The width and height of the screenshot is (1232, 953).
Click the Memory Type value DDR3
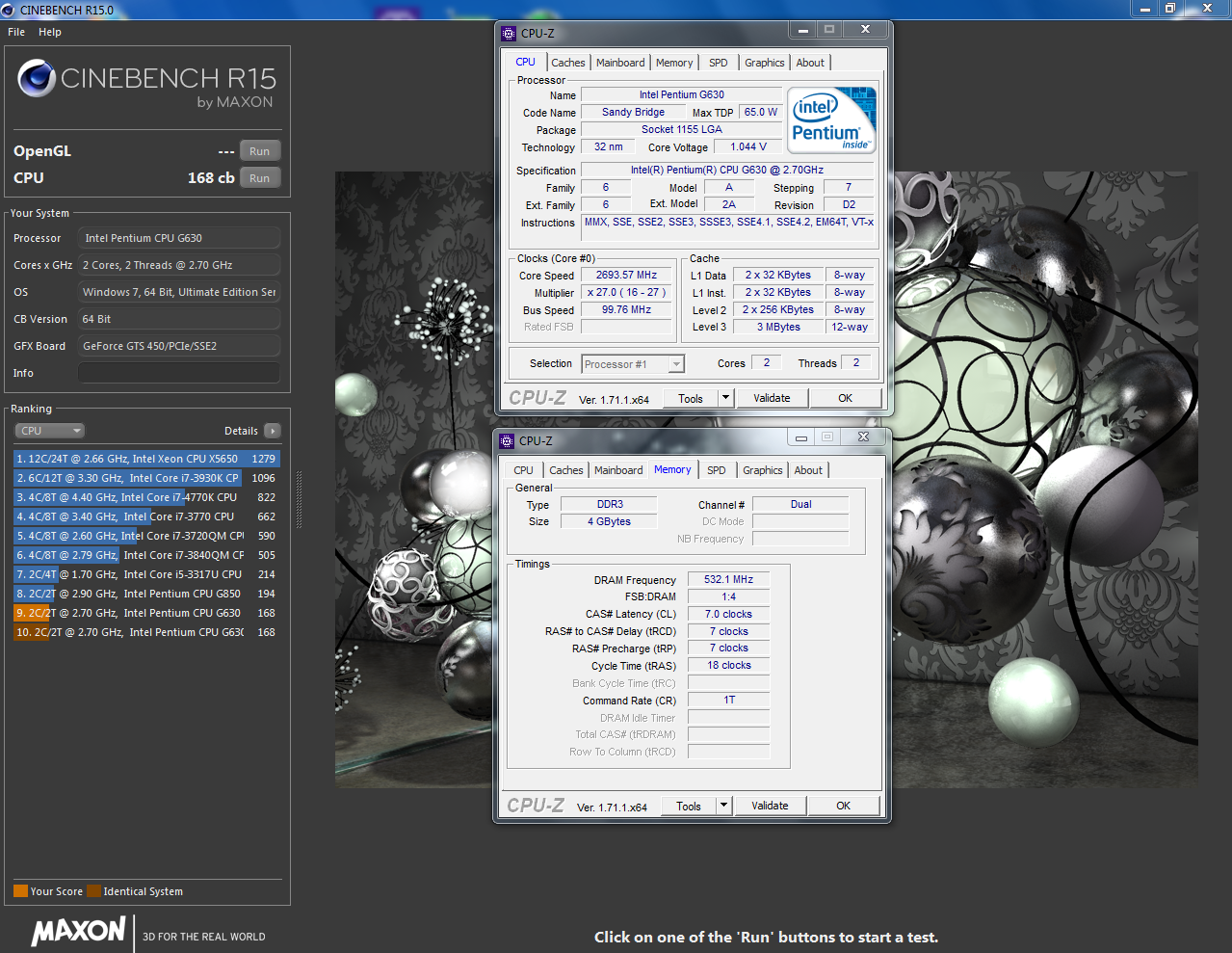(610, 504)
